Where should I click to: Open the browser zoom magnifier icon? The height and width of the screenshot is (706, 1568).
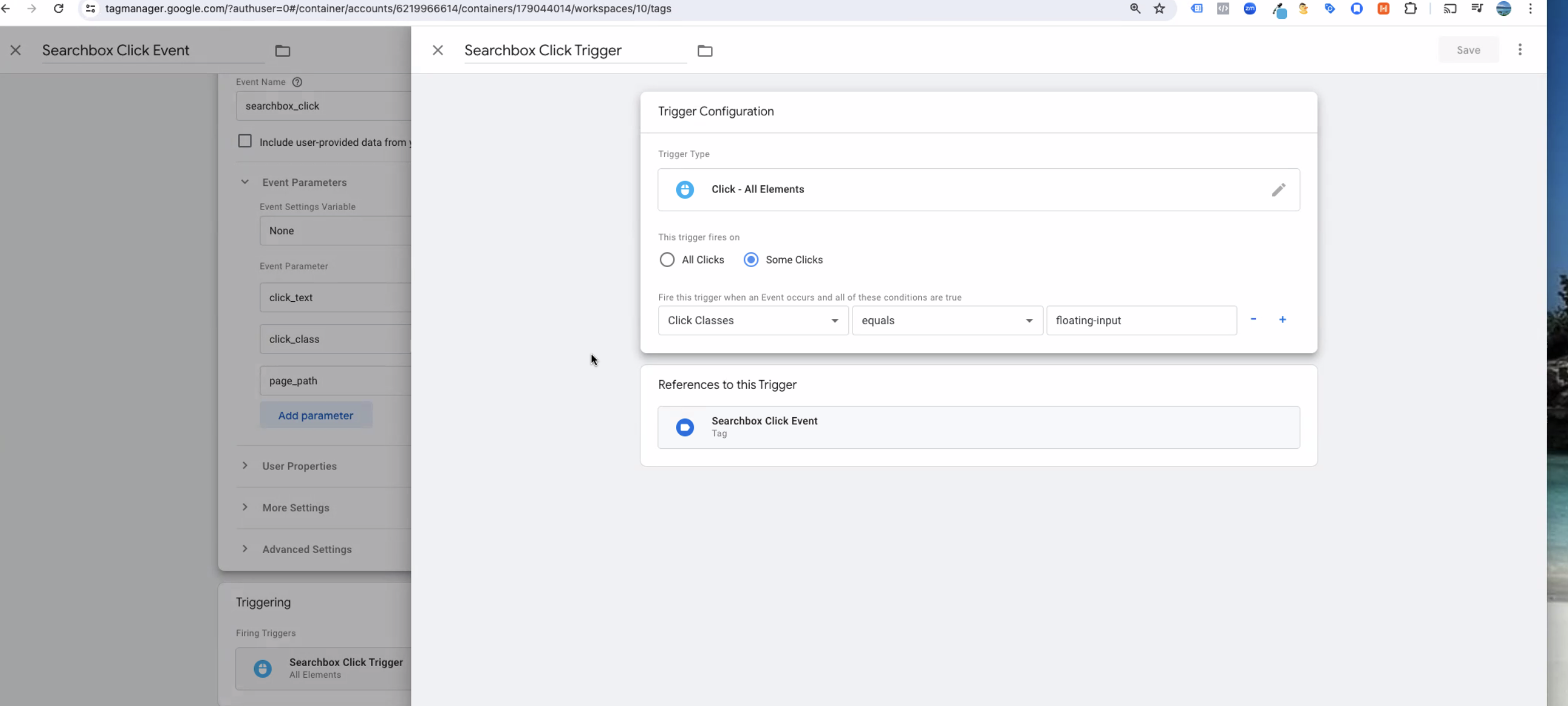(x=1135, y=8)
